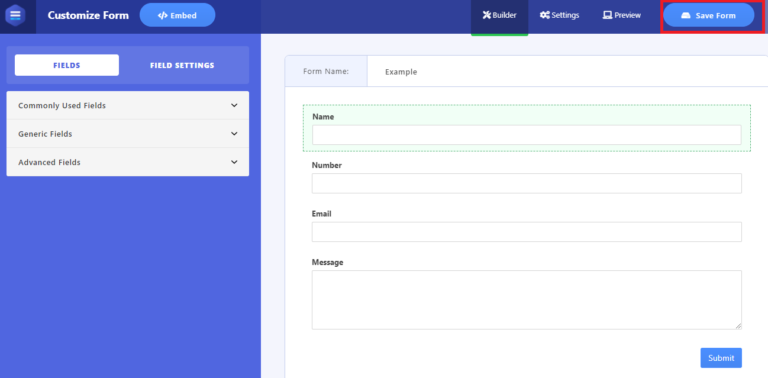This screenshot has width=768, height=378.
Task: Click inside the Name input field
Action: click(x=527, y=135)
